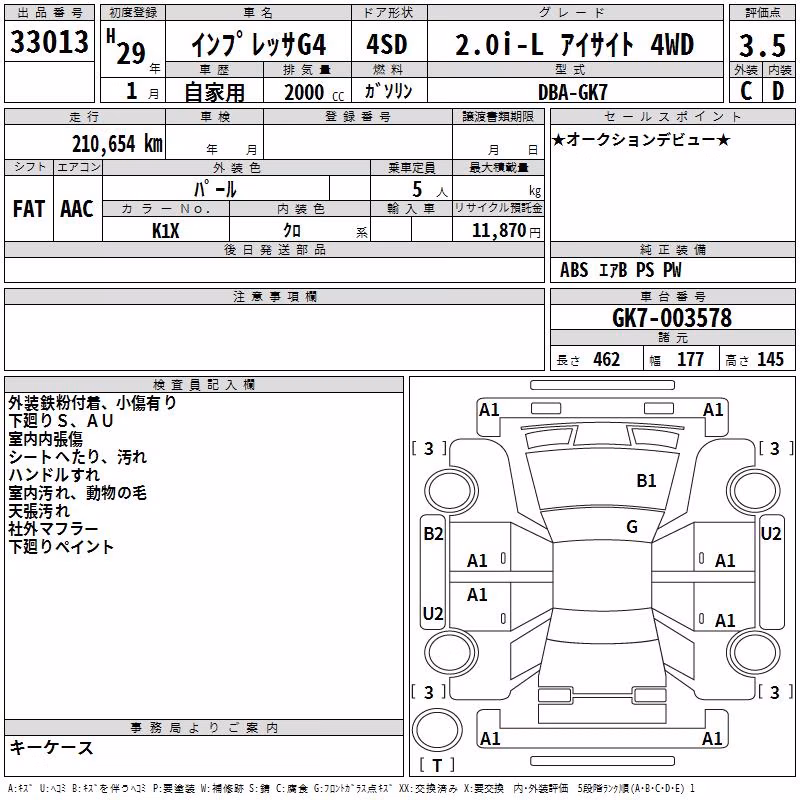This screenshot has width=800, height=800.
Task: Click the 検査員記入欄 header
Action: coord(204,385)
